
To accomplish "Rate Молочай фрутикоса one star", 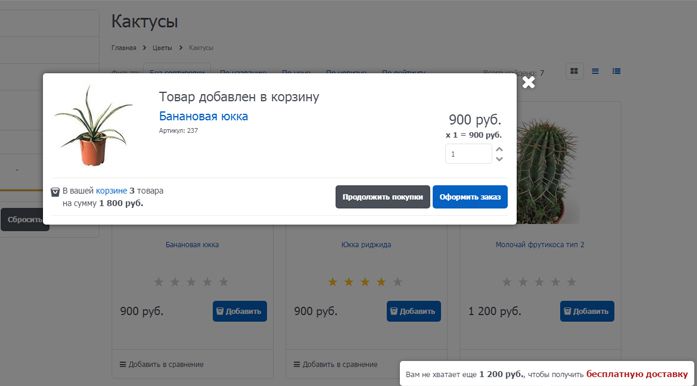I will (507, 281).
